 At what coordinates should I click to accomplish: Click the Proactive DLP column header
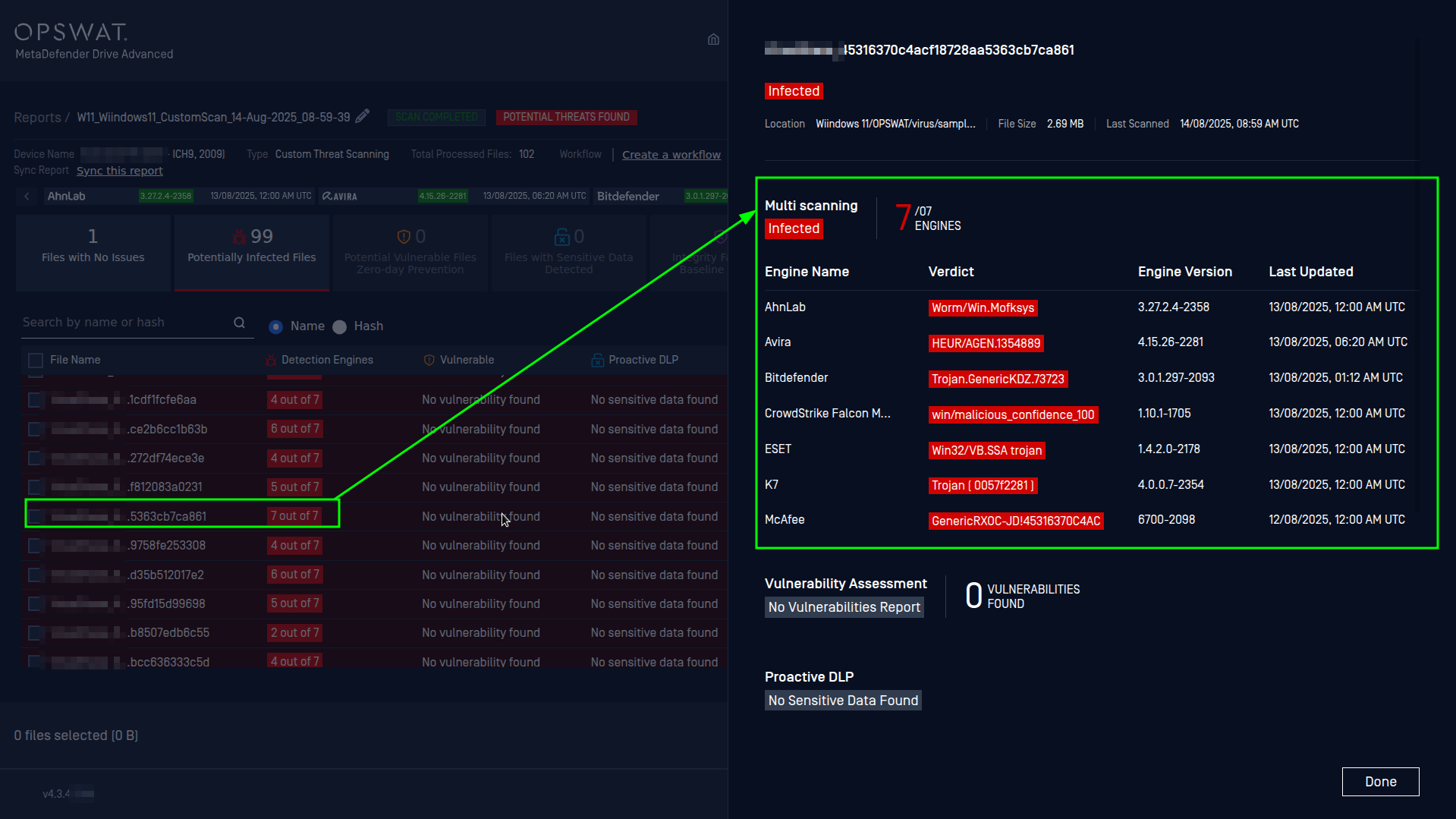point(643,360)
